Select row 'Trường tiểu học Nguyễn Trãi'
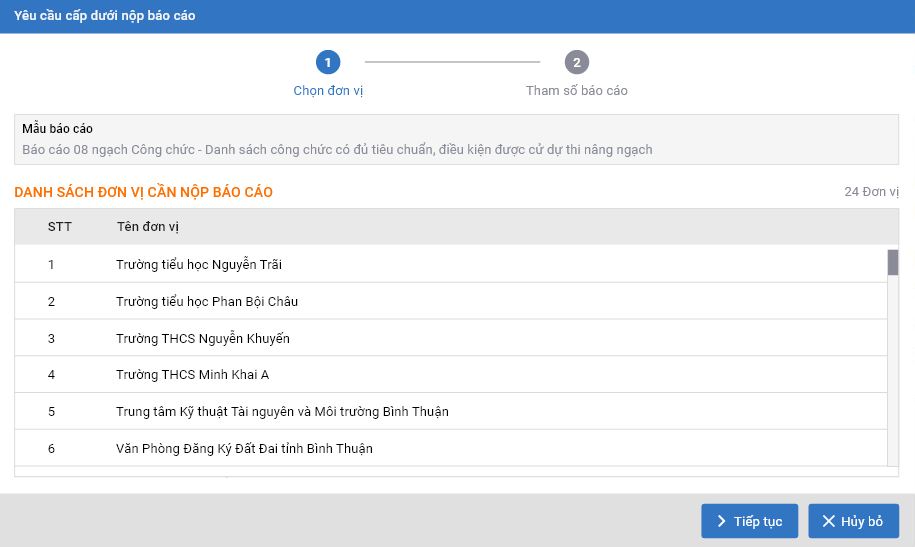 [x=199, y=265]
